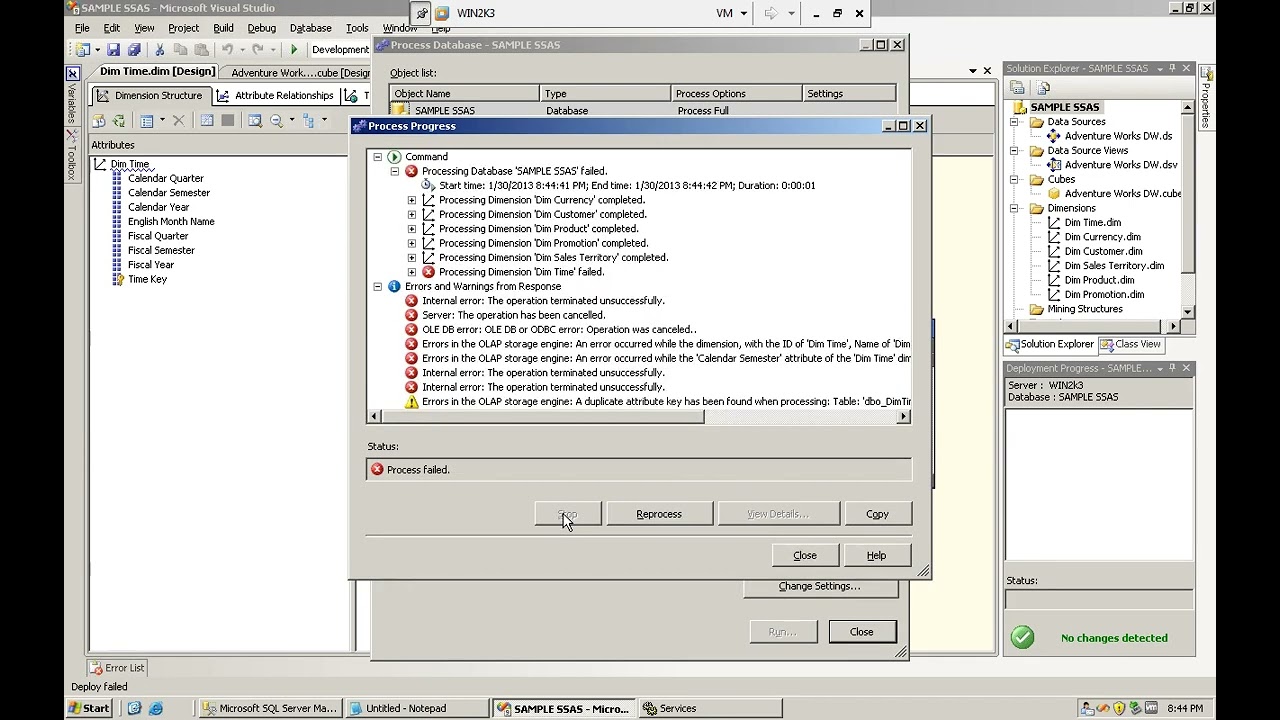
Task: Open the File menu
Action: 82,28
